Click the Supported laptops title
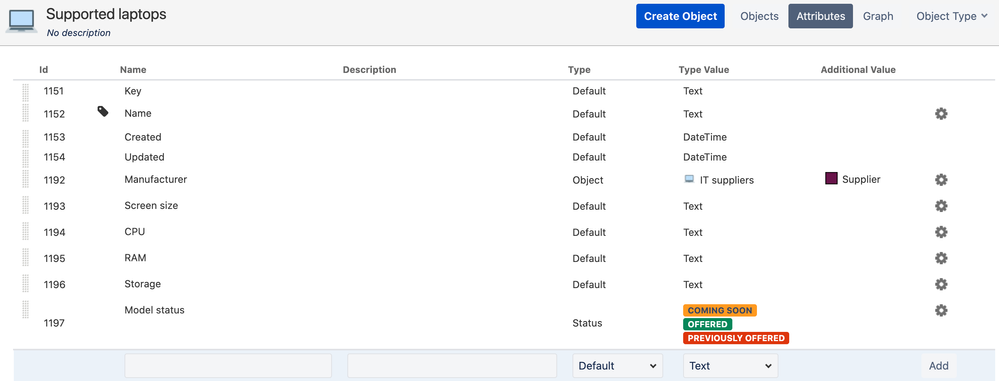 coord(106,14)
